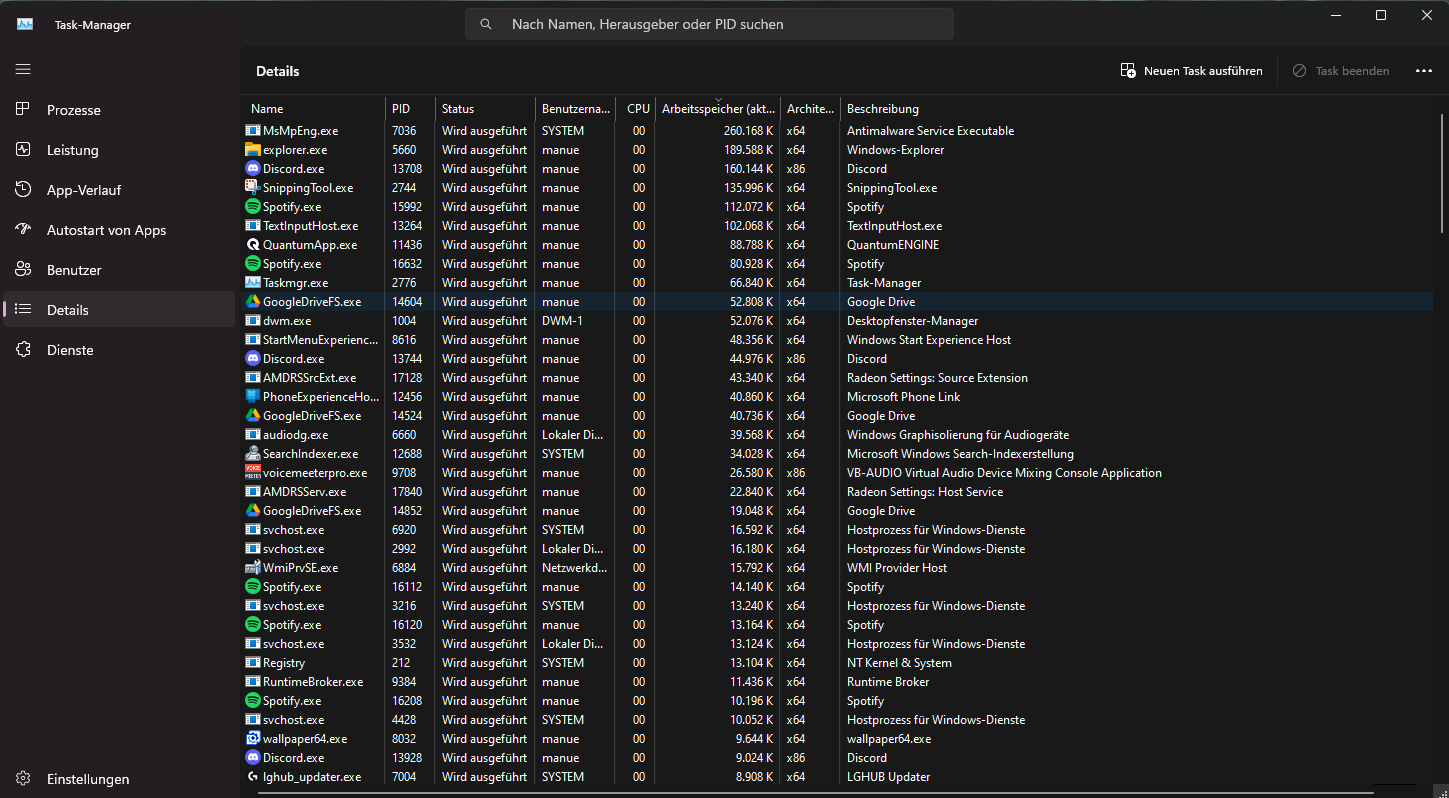Click the Dienste services icon
Viewport: 1449px width, 798px height.
23,349
